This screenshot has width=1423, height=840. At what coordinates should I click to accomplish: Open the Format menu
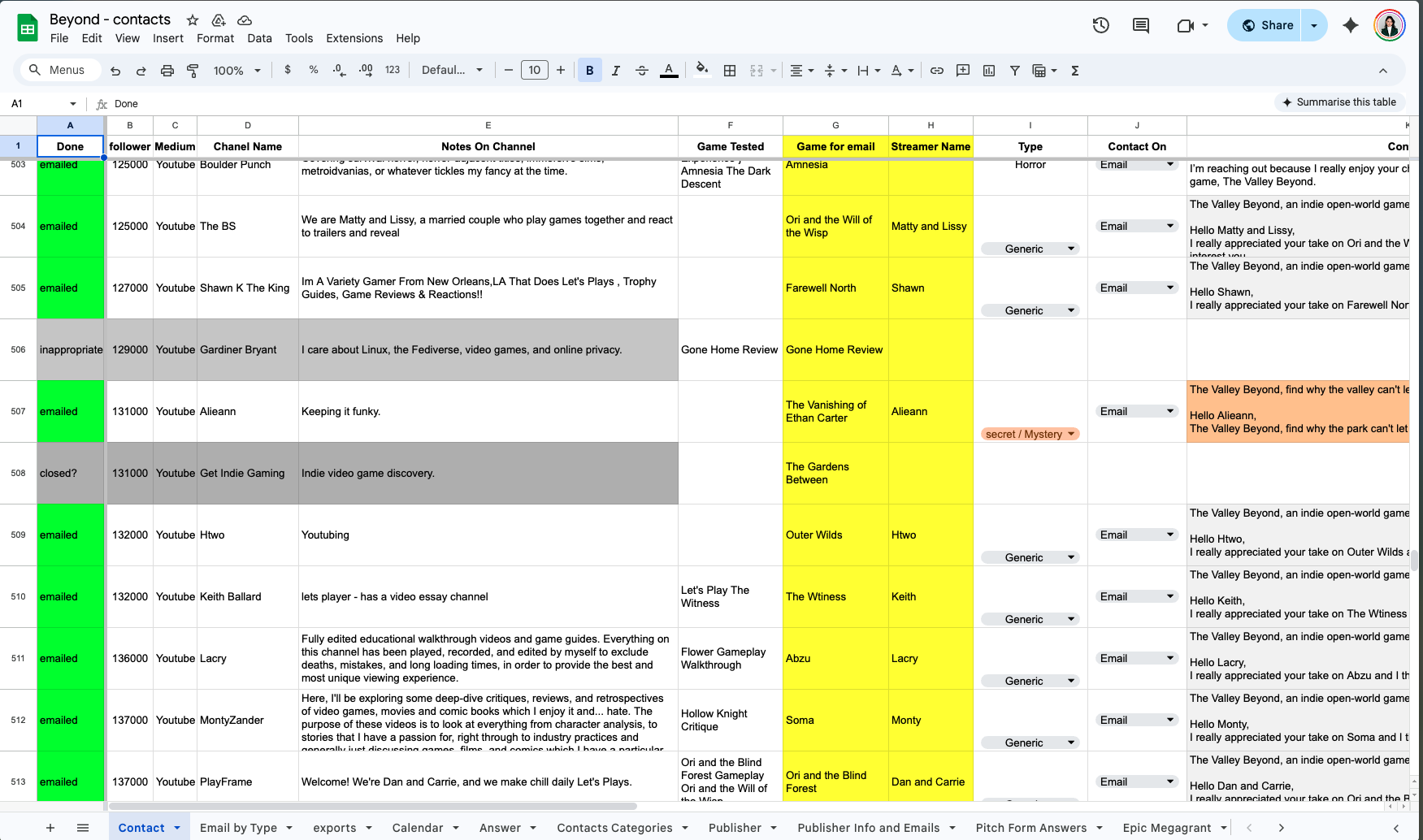215,38
